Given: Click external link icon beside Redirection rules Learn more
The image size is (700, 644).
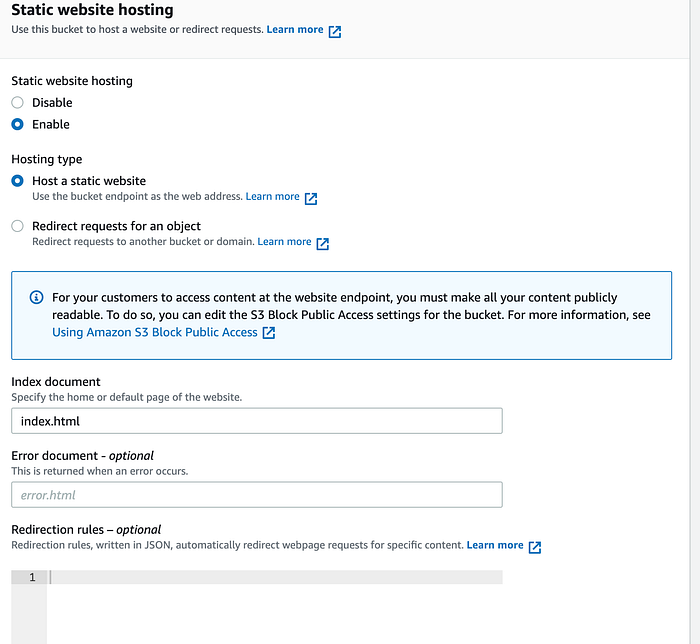Looking at the screenshot, I should pos(535,547).
